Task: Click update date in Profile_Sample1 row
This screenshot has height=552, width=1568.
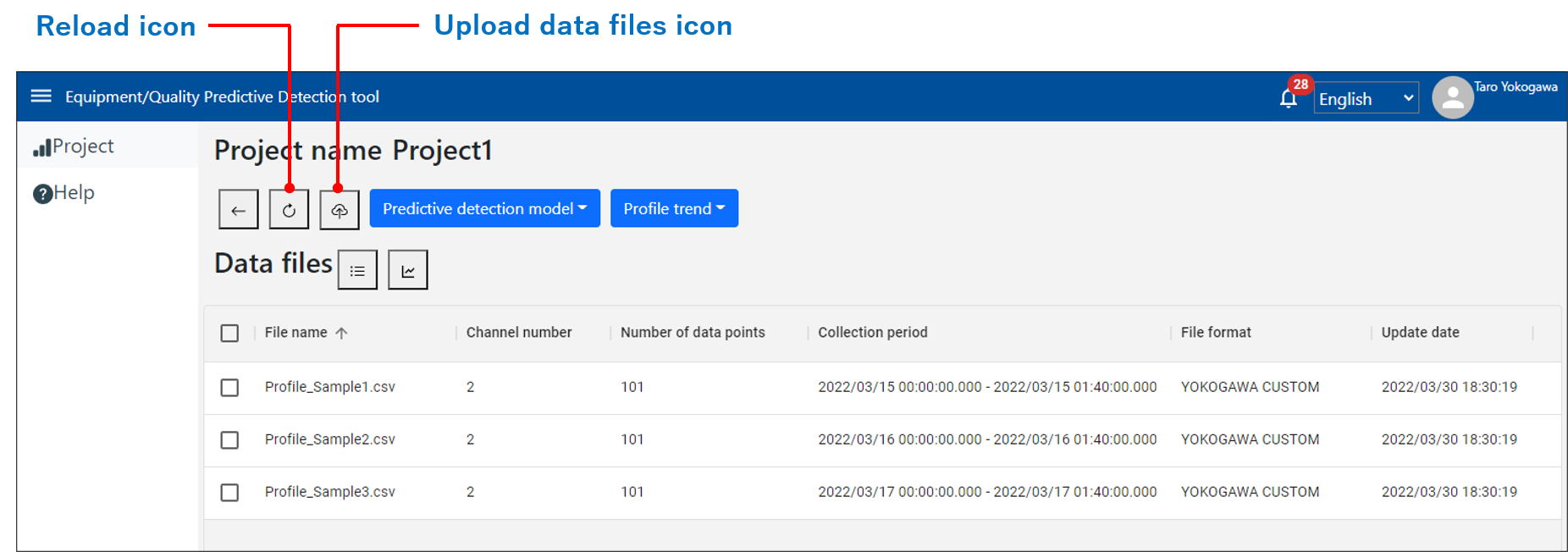Action: pos(1449,387)
